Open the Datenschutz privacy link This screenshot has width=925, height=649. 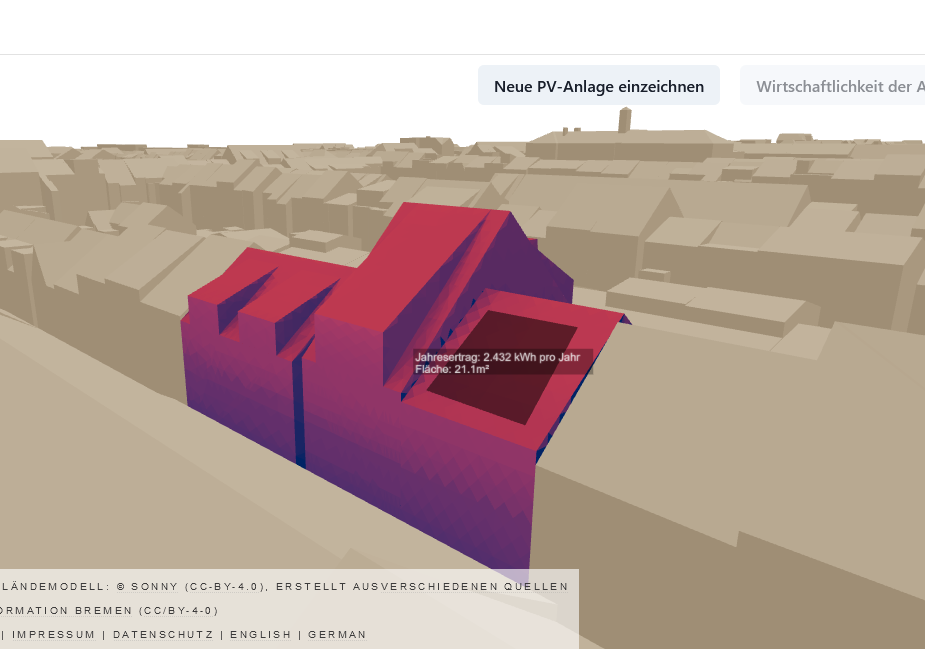(x=162, y=634)
